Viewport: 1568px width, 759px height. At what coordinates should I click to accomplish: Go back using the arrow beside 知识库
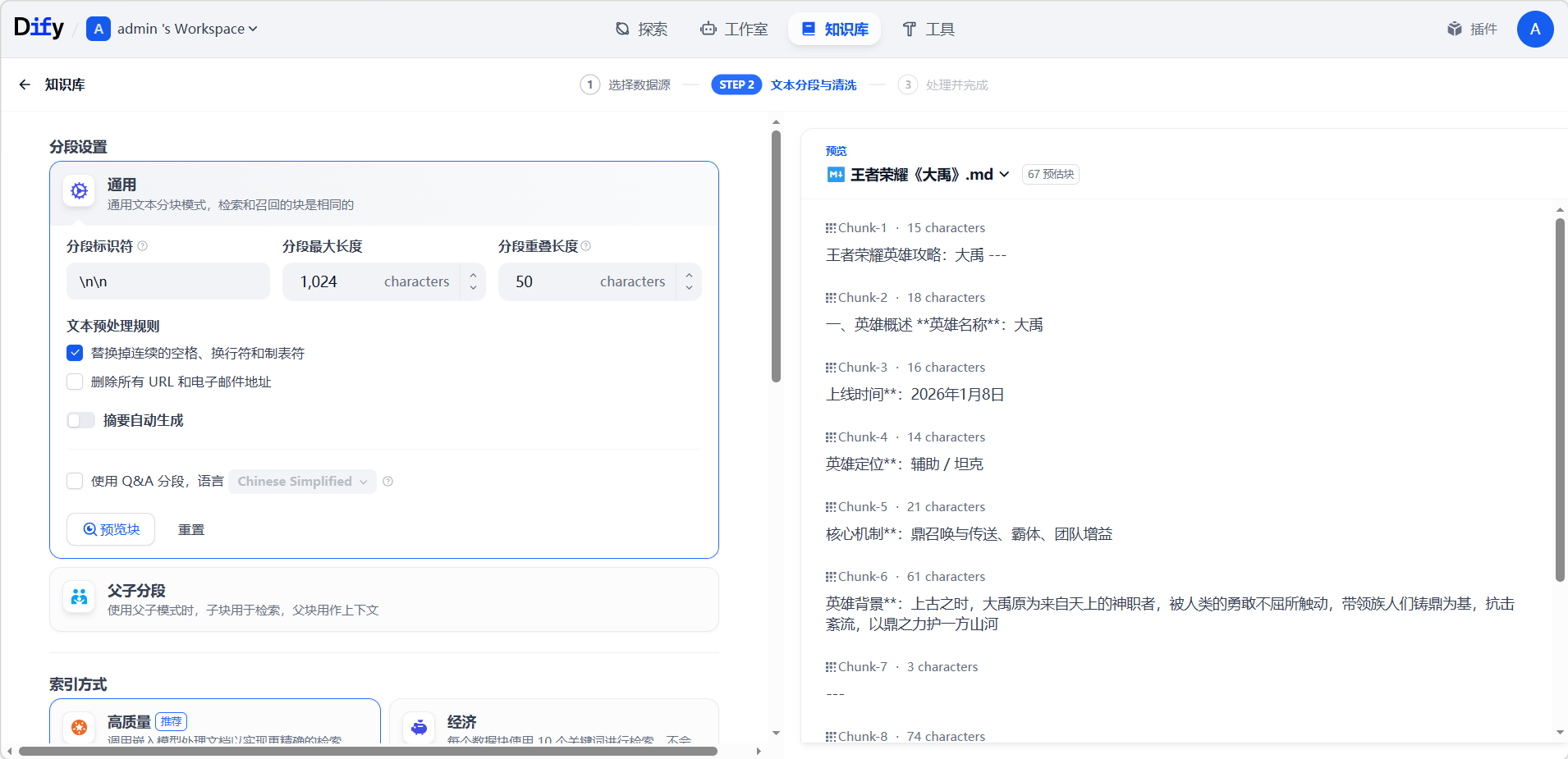coord(25,85)
